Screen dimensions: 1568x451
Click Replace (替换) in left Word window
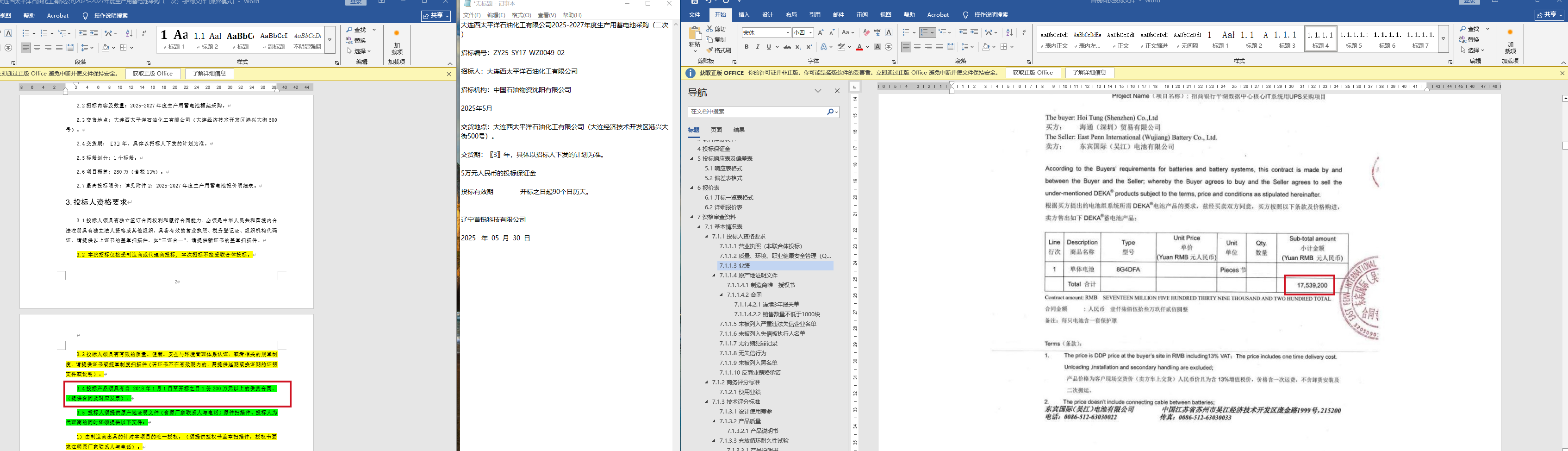(356, 40)
